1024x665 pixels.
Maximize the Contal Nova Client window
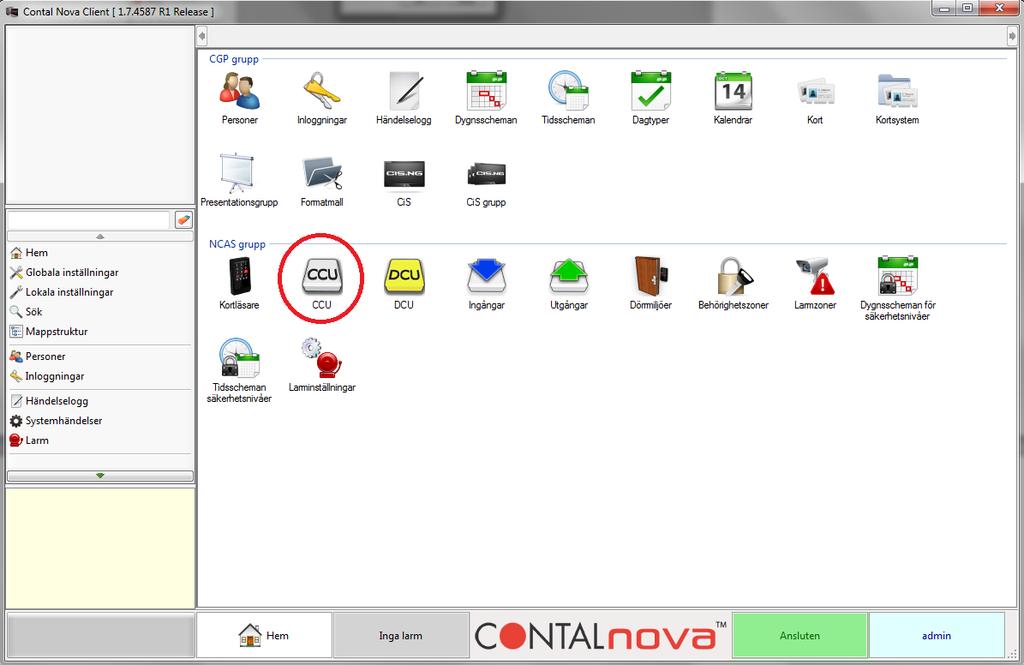[x=967, y=8]
